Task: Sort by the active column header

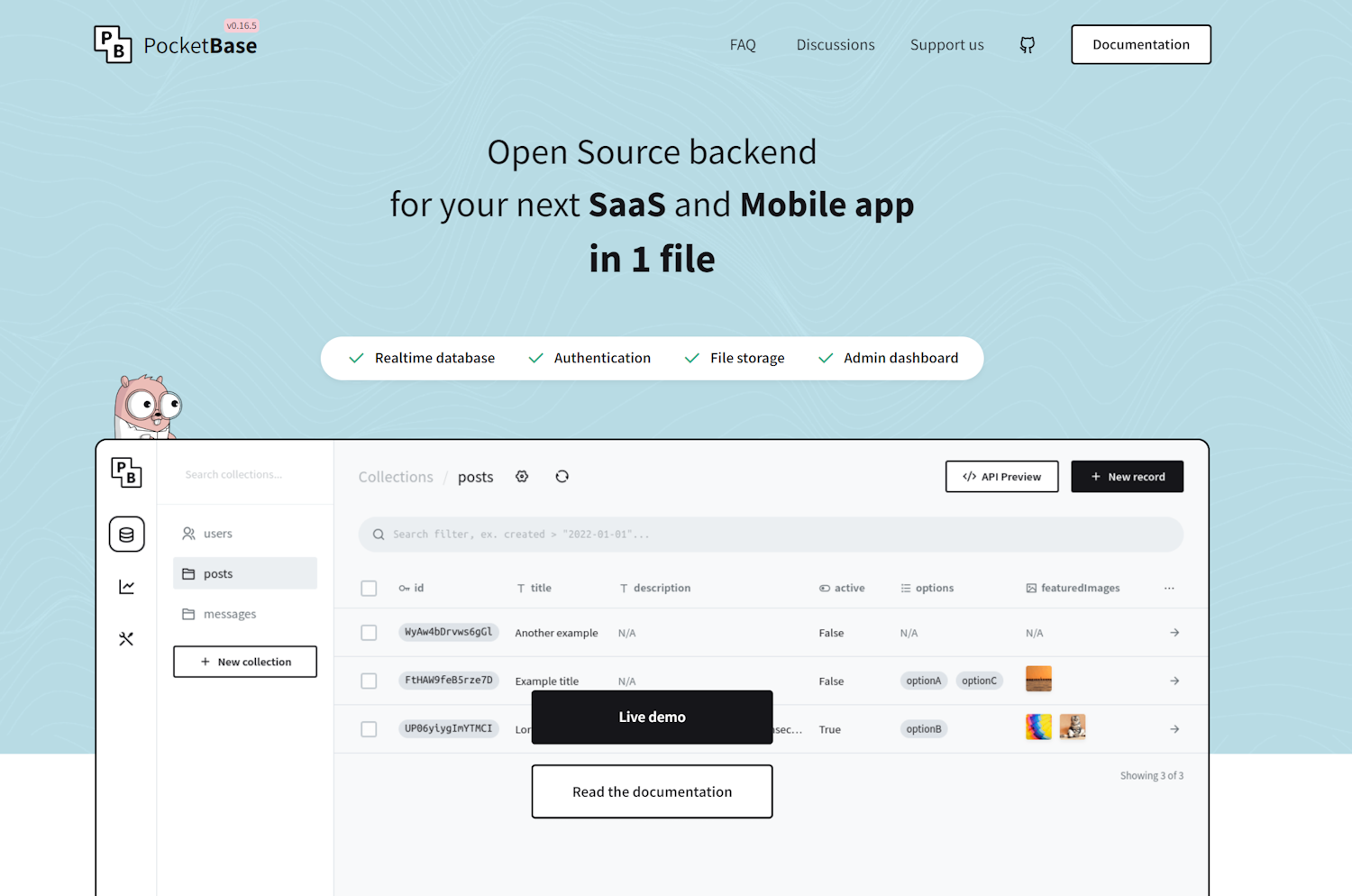Action: click(x=842, y=588)
